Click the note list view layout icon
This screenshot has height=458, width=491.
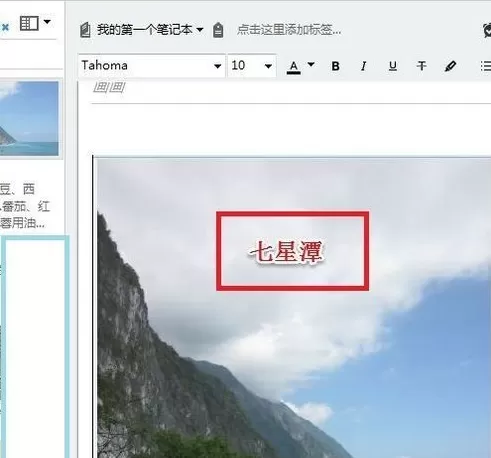(29, 23)
